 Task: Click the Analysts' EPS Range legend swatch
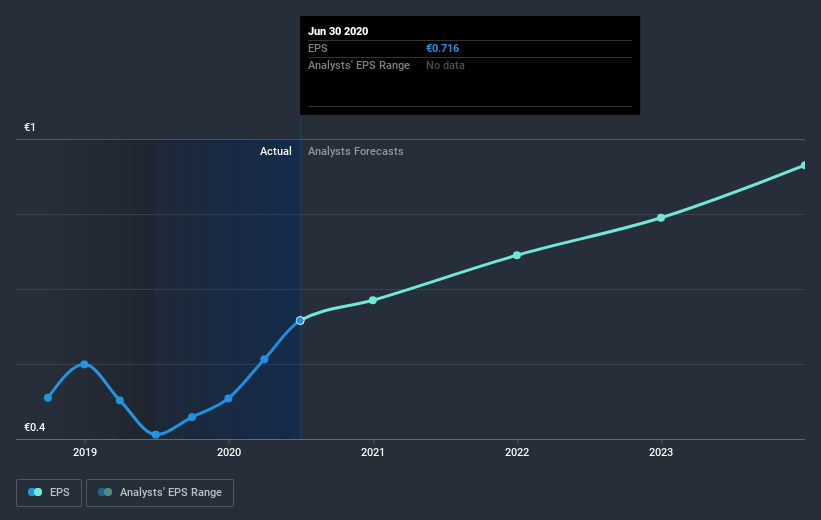click(105, 492)
